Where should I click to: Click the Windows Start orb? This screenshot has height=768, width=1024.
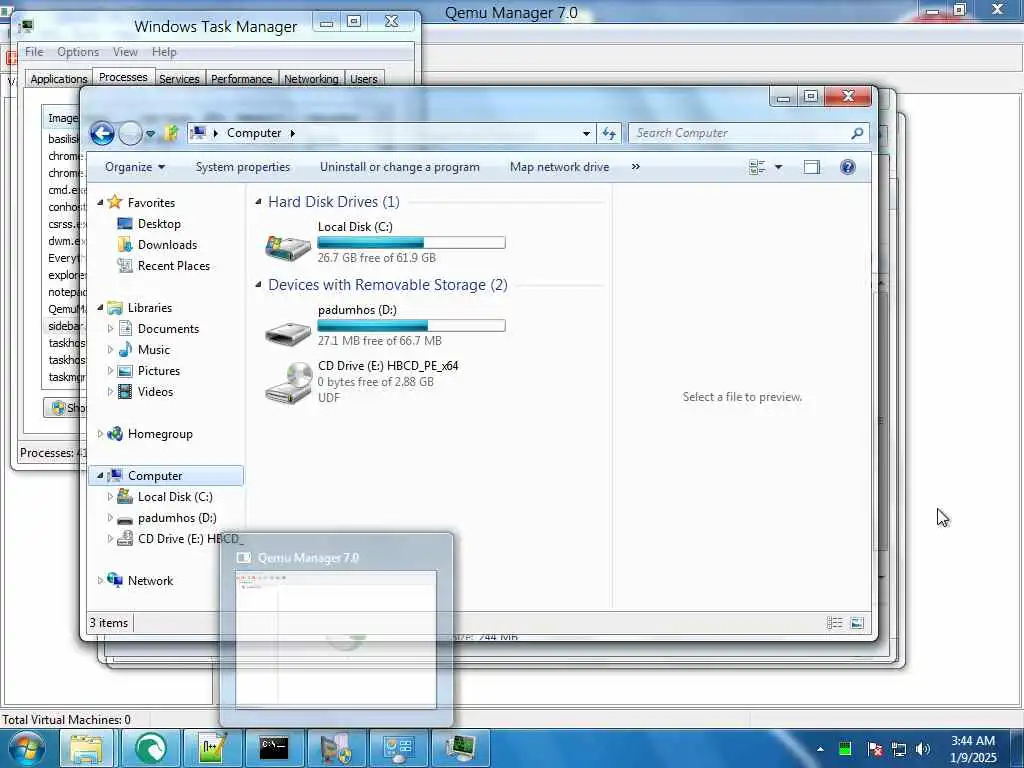click(25, 748)
